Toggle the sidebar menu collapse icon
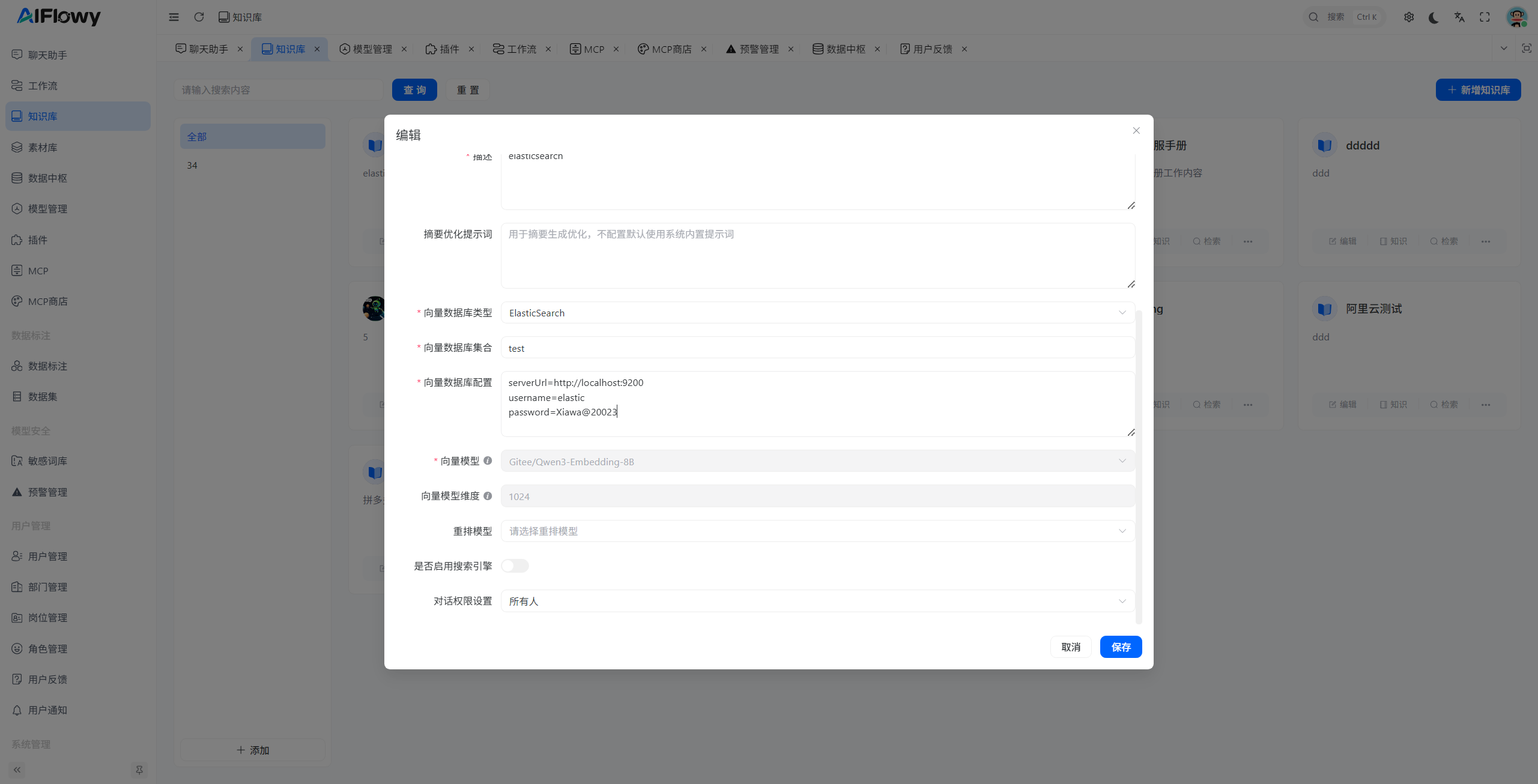 click(x=174, y=17)
